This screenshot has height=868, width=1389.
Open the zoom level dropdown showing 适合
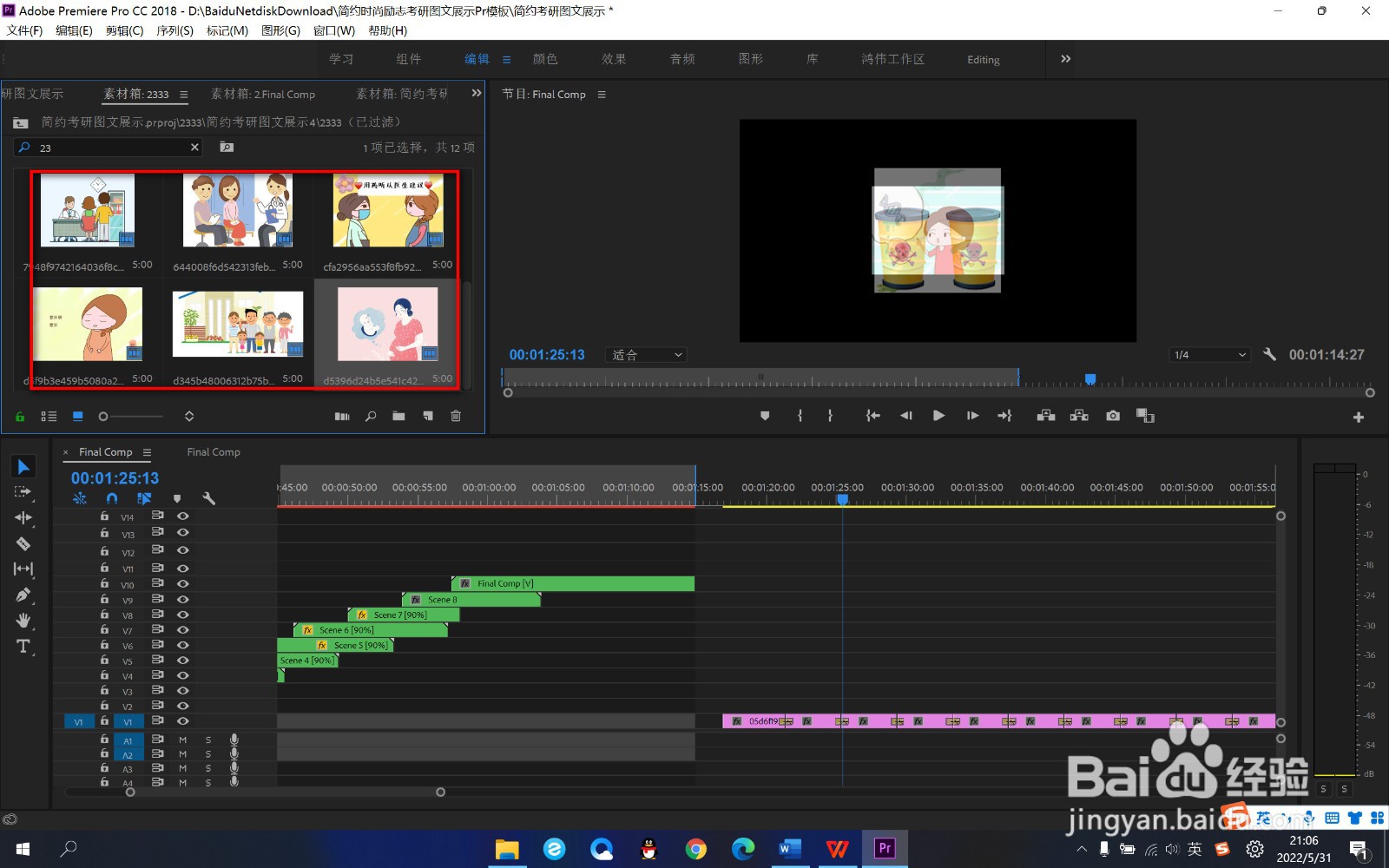(x=646, y=355)
